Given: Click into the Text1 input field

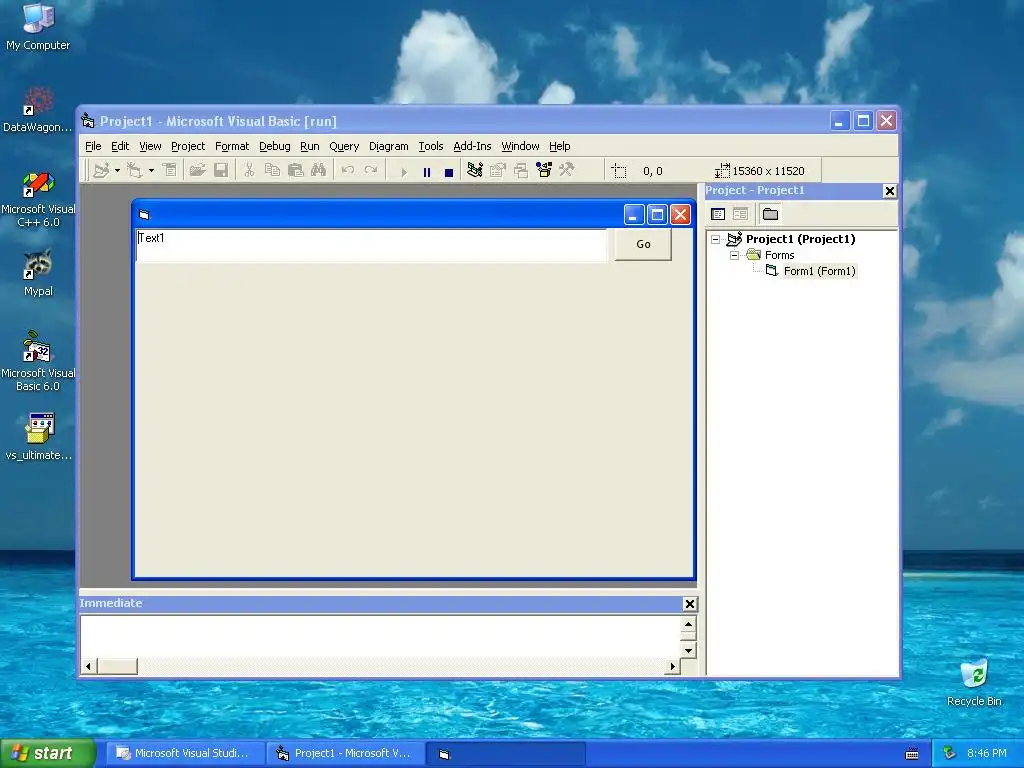Looking at the screenshot, I should 371,246.
